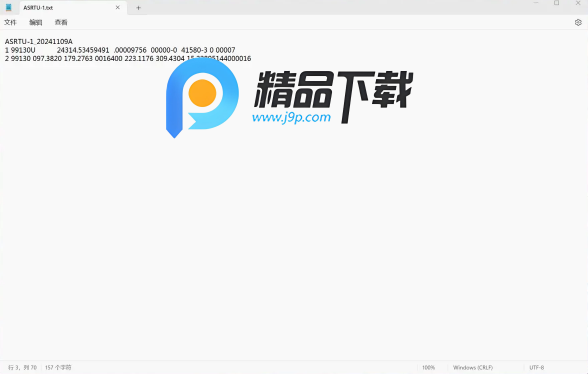
Task: Click the Notepad app icon
Action: coord(9,8)
